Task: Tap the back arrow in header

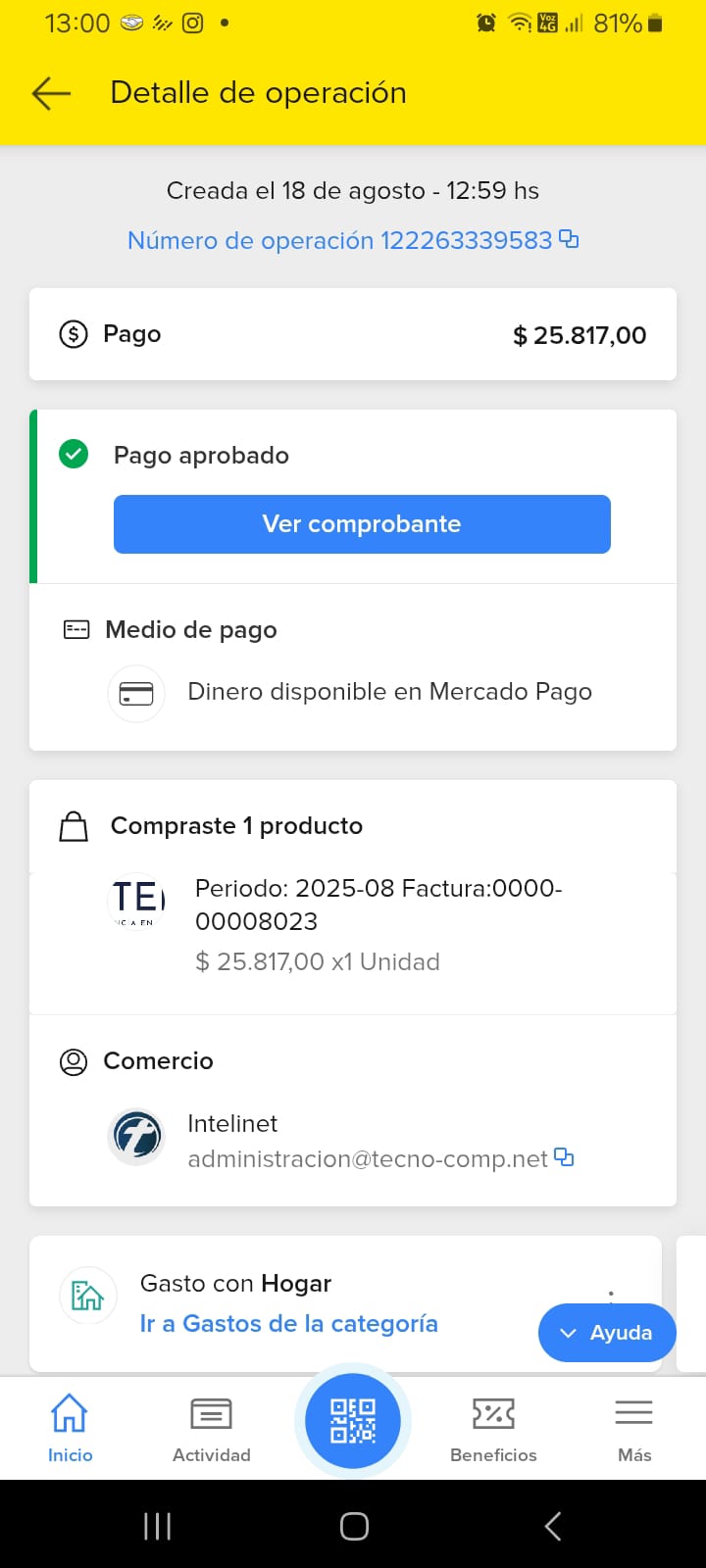Action: point(51,93)
